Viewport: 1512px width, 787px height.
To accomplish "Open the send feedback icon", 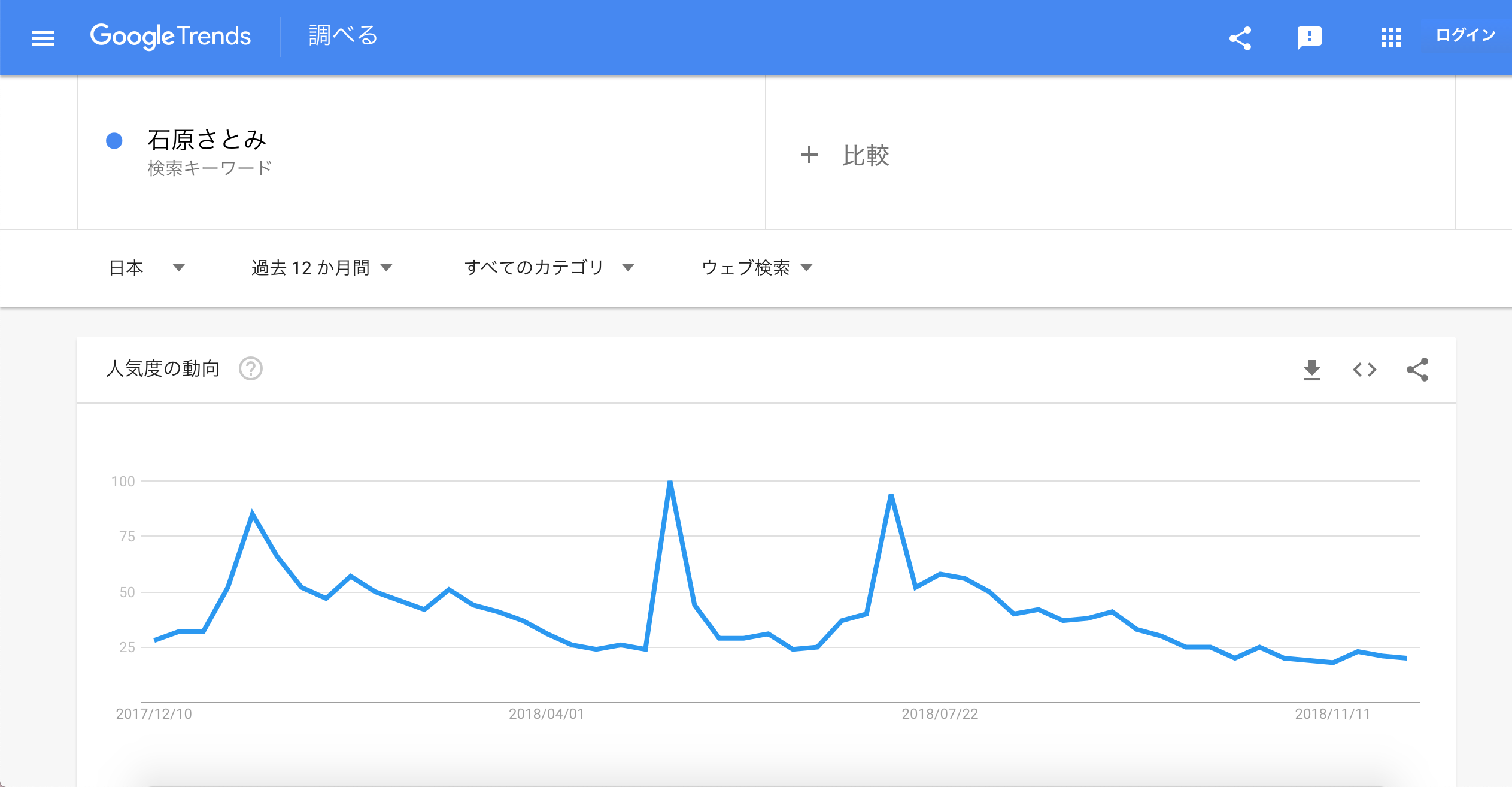I will click(x=1309, y=38).
